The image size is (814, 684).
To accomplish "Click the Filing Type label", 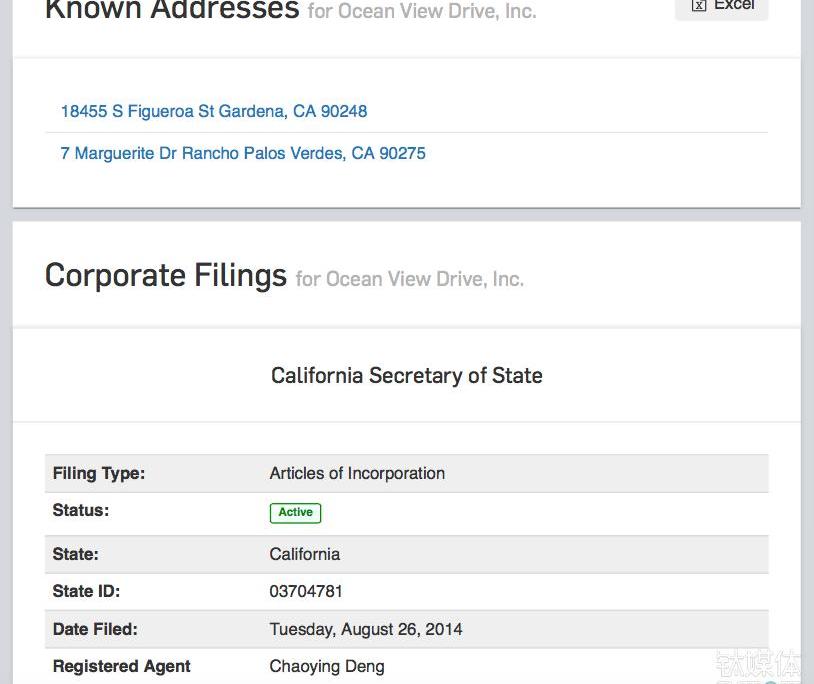I will pos(99,473).
